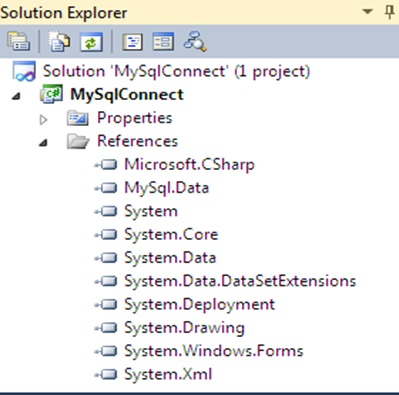Select the References tree item
The image size is (399, 395).
pyautogui.click(x=137, y=141)
